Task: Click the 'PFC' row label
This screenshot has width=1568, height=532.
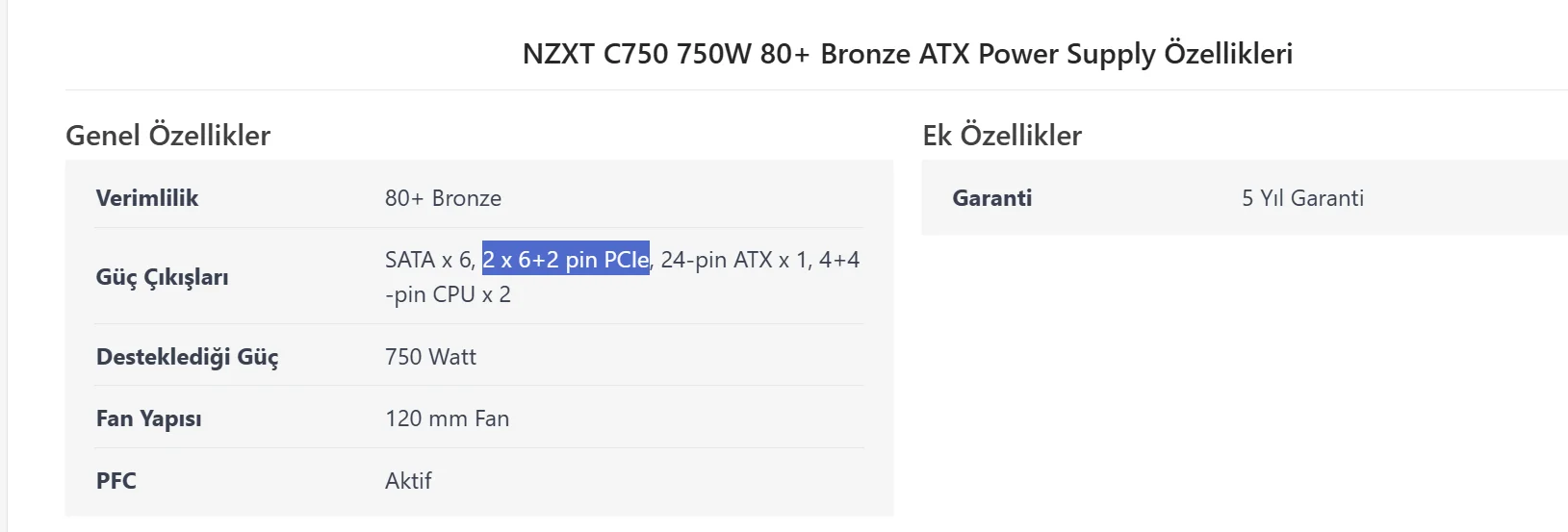Action: 116,481
